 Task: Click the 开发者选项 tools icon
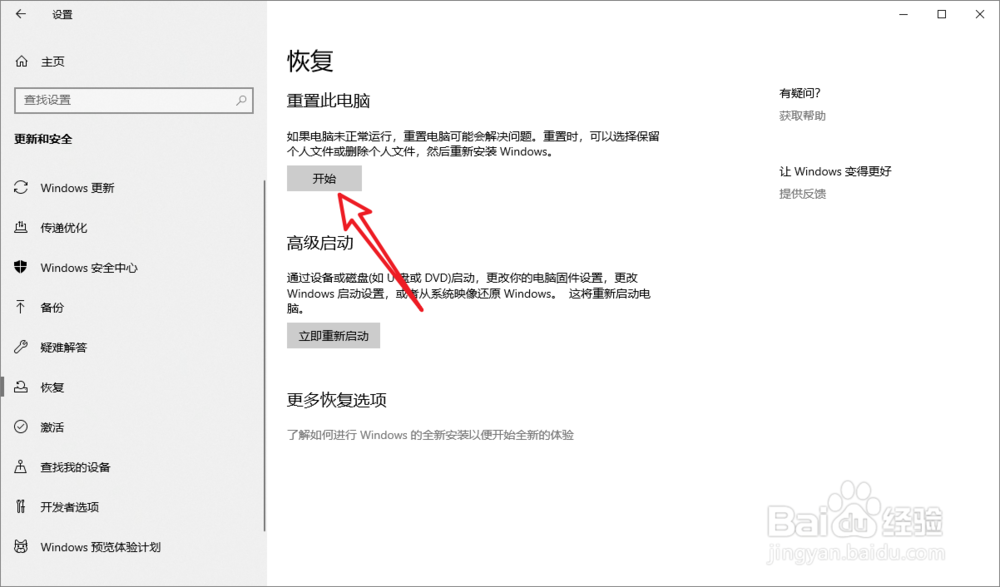21,507
